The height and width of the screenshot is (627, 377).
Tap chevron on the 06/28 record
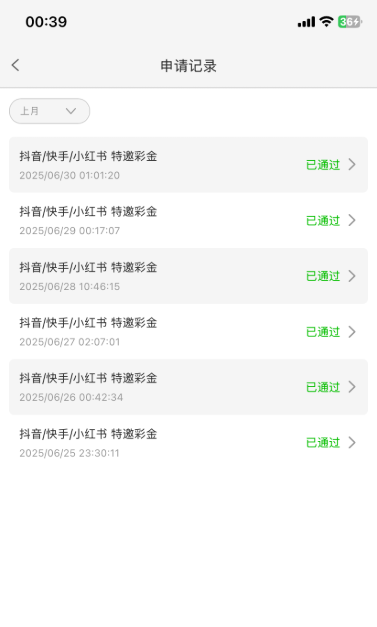[x=352, y=276]
